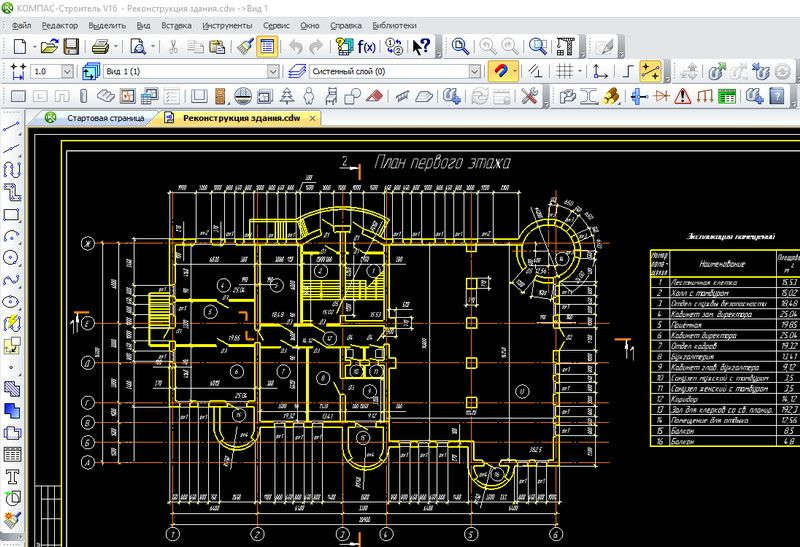Open the variables f(x) tool

pyautogui.click(x=366, y=47)
